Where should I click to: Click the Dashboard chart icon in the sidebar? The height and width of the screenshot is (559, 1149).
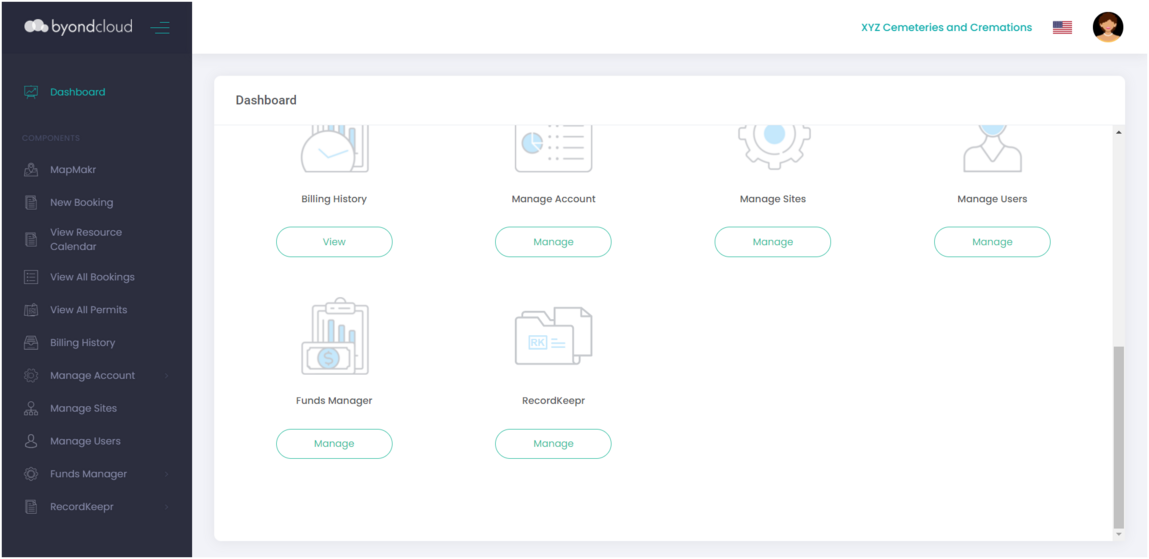tap(31, 92)
